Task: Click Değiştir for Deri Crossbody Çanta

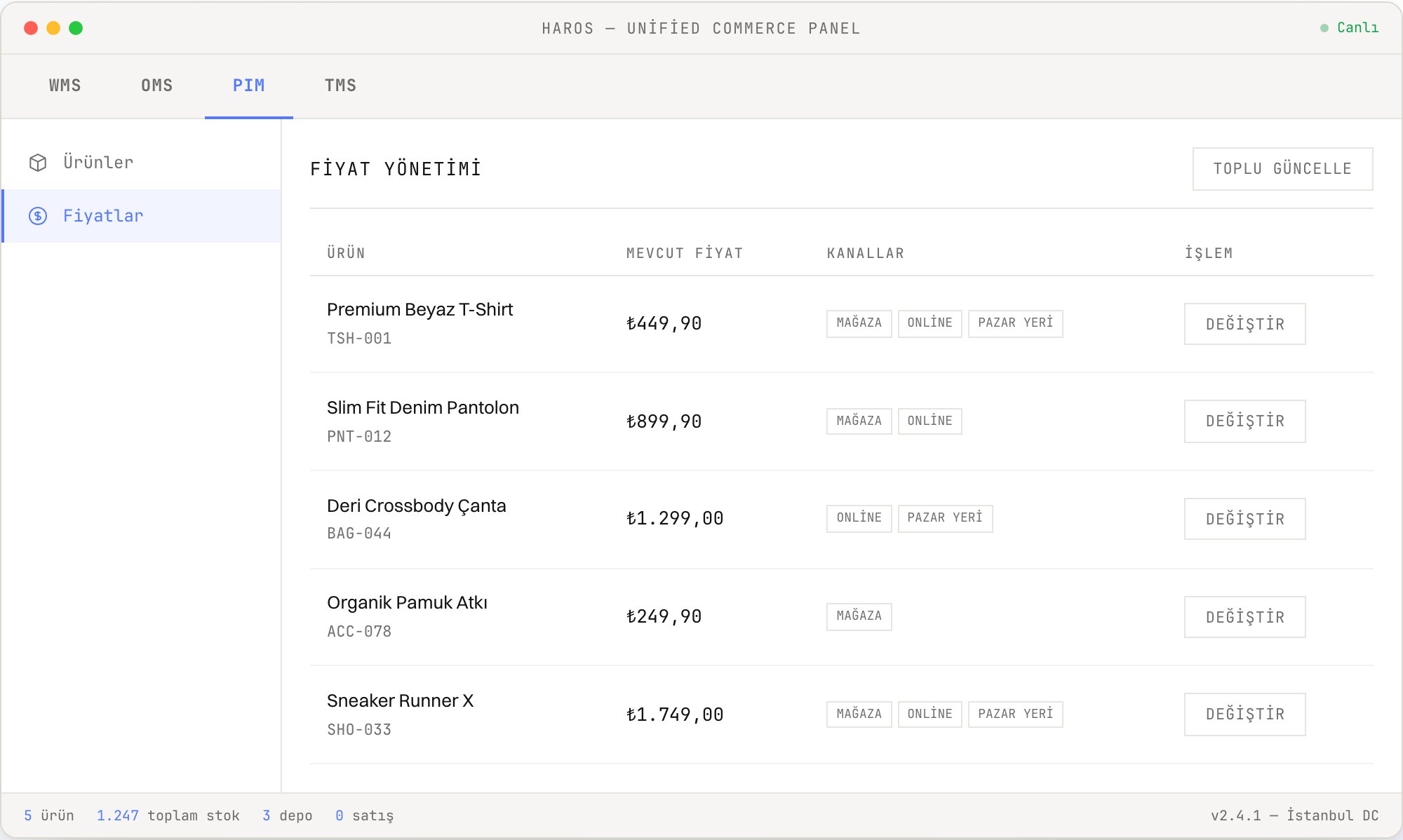Action: [x=1245, y=519]
